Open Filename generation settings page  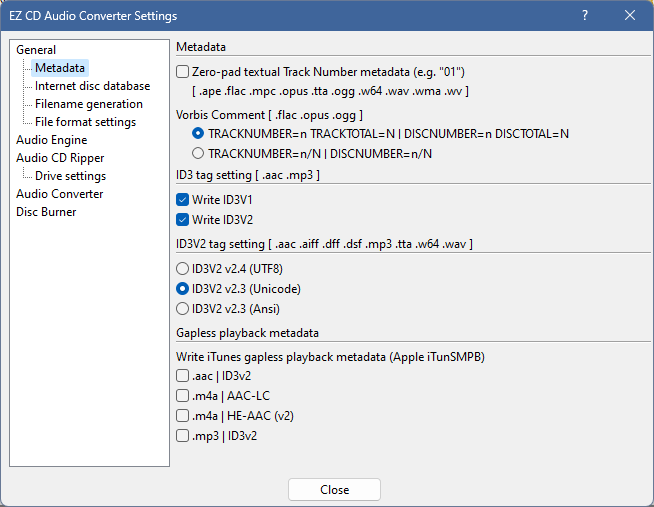88,104
